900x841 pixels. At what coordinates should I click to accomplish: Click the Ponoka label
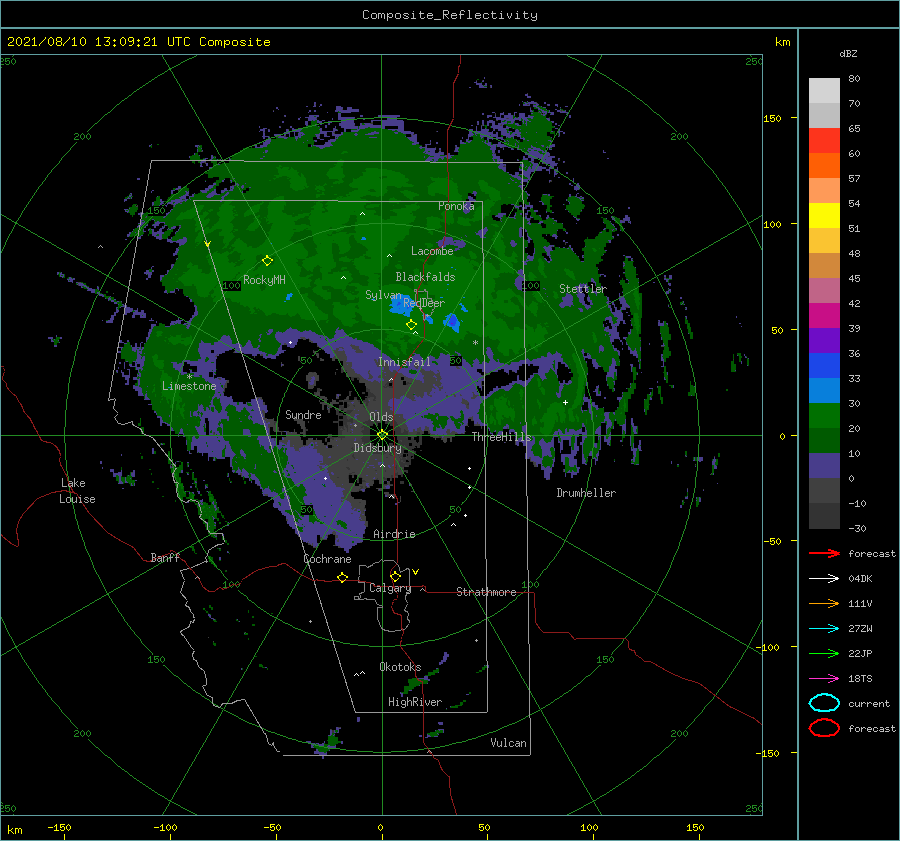(456, 206)
